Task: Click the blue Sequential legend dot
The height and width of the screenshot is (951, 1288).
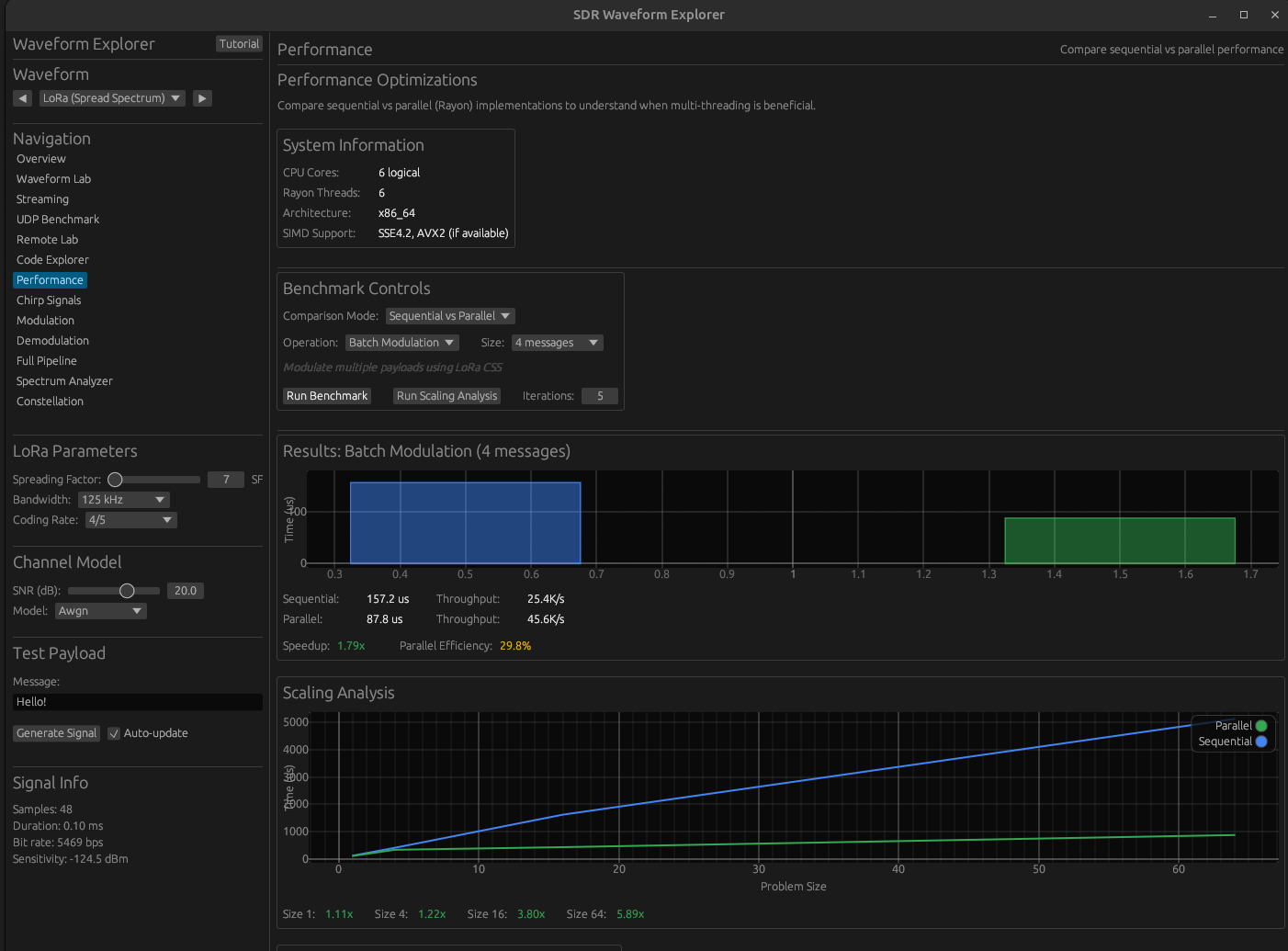Action: coord(1261,742)
